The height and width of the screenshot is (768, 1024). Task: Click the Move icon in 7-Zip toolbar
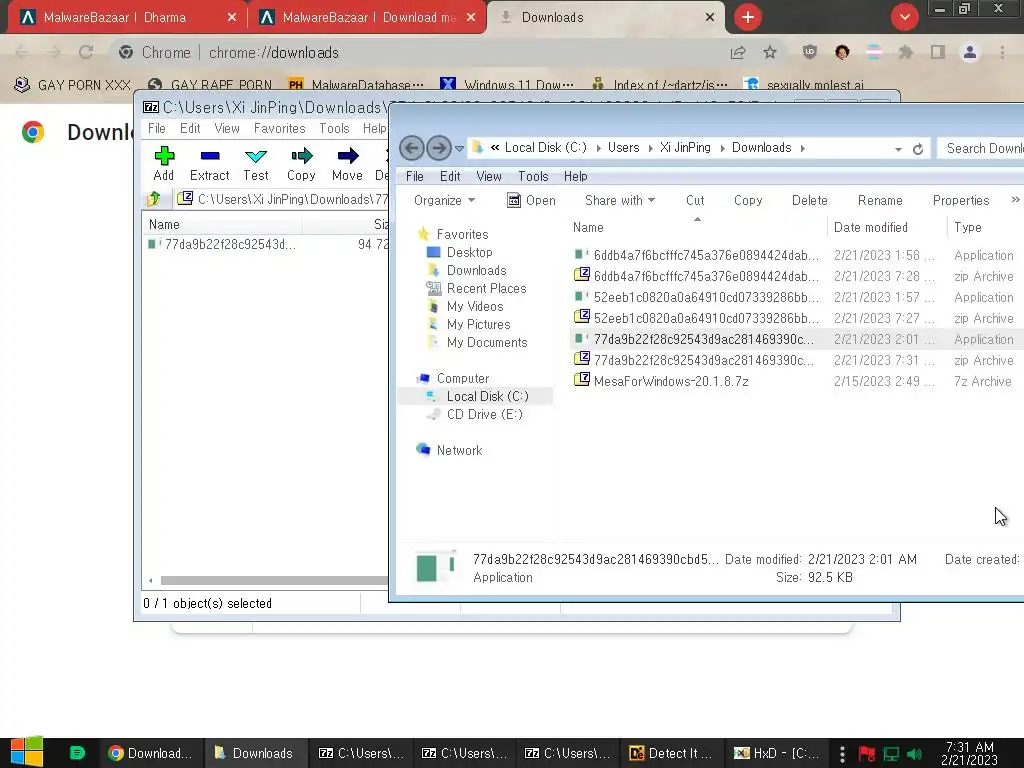(347, 155)
